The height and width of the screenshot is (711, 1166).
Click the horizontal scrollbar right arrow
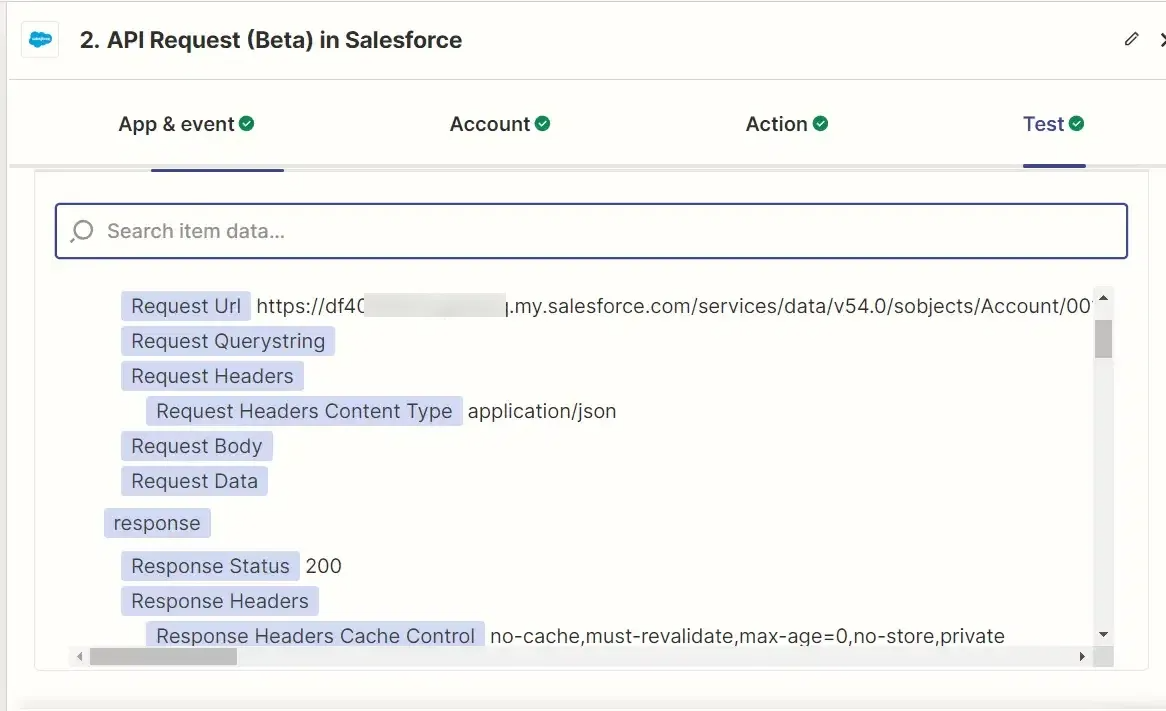[1082, 657]
